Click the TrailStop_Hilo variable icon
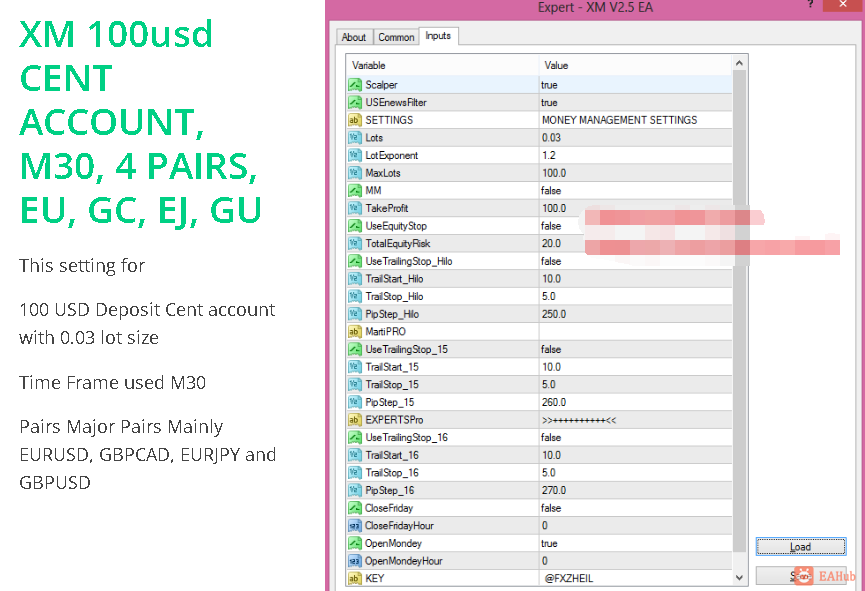The width and height of the screenshot is (865, 591). [x=355, y=297]
